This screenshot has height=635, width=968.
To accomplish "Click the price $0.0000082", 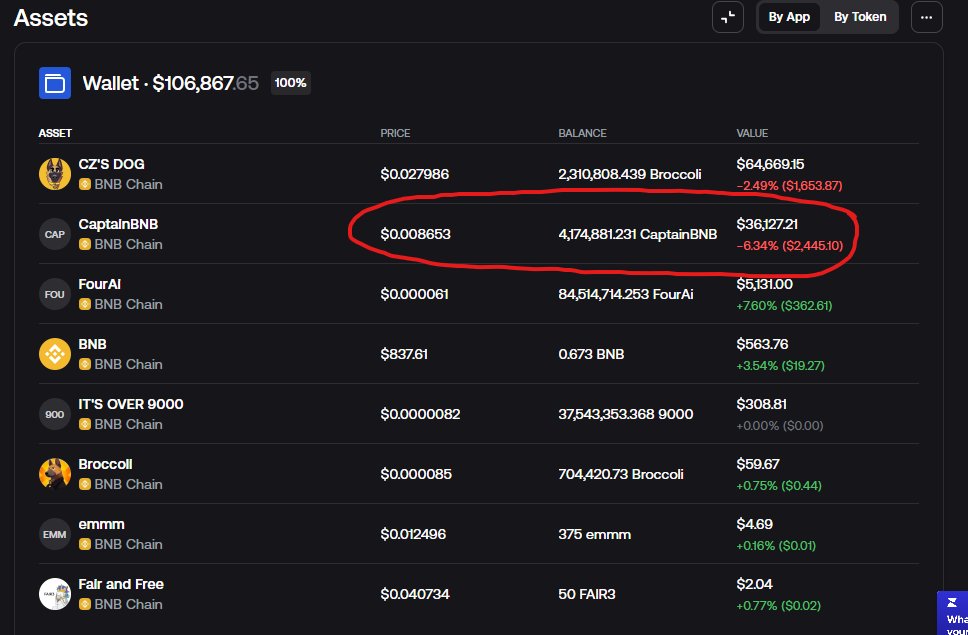I will (420, 414).
